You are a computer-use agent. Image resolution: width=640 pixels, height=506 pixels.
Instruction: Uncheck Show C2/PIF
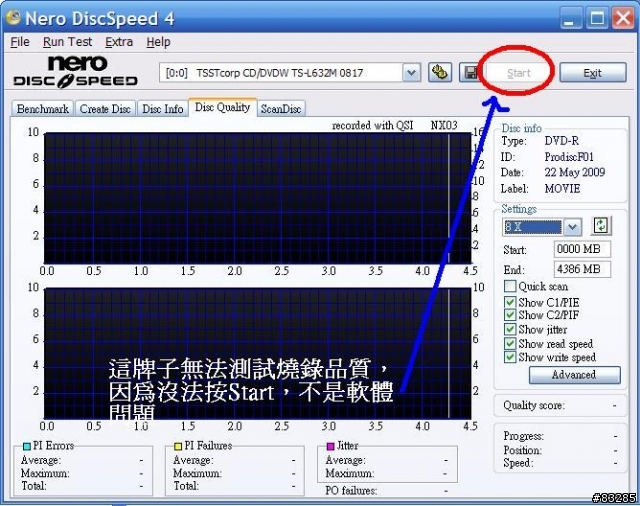510,315
